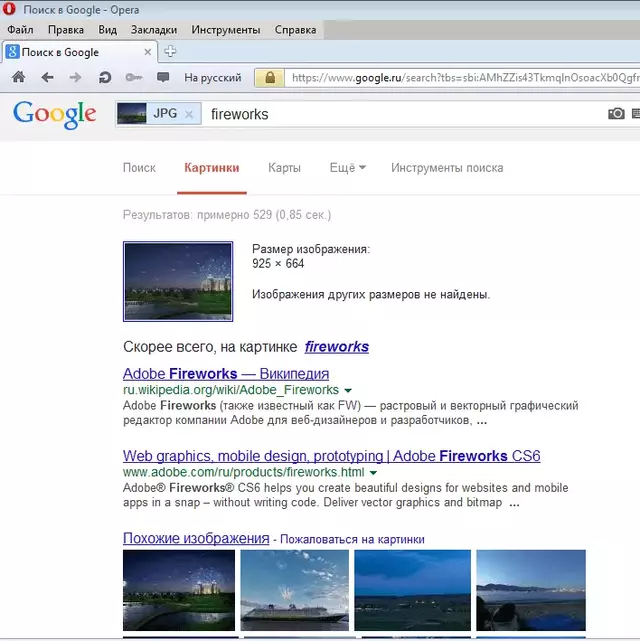Open the Правка menu
The image size is (640, 641).
66,30
